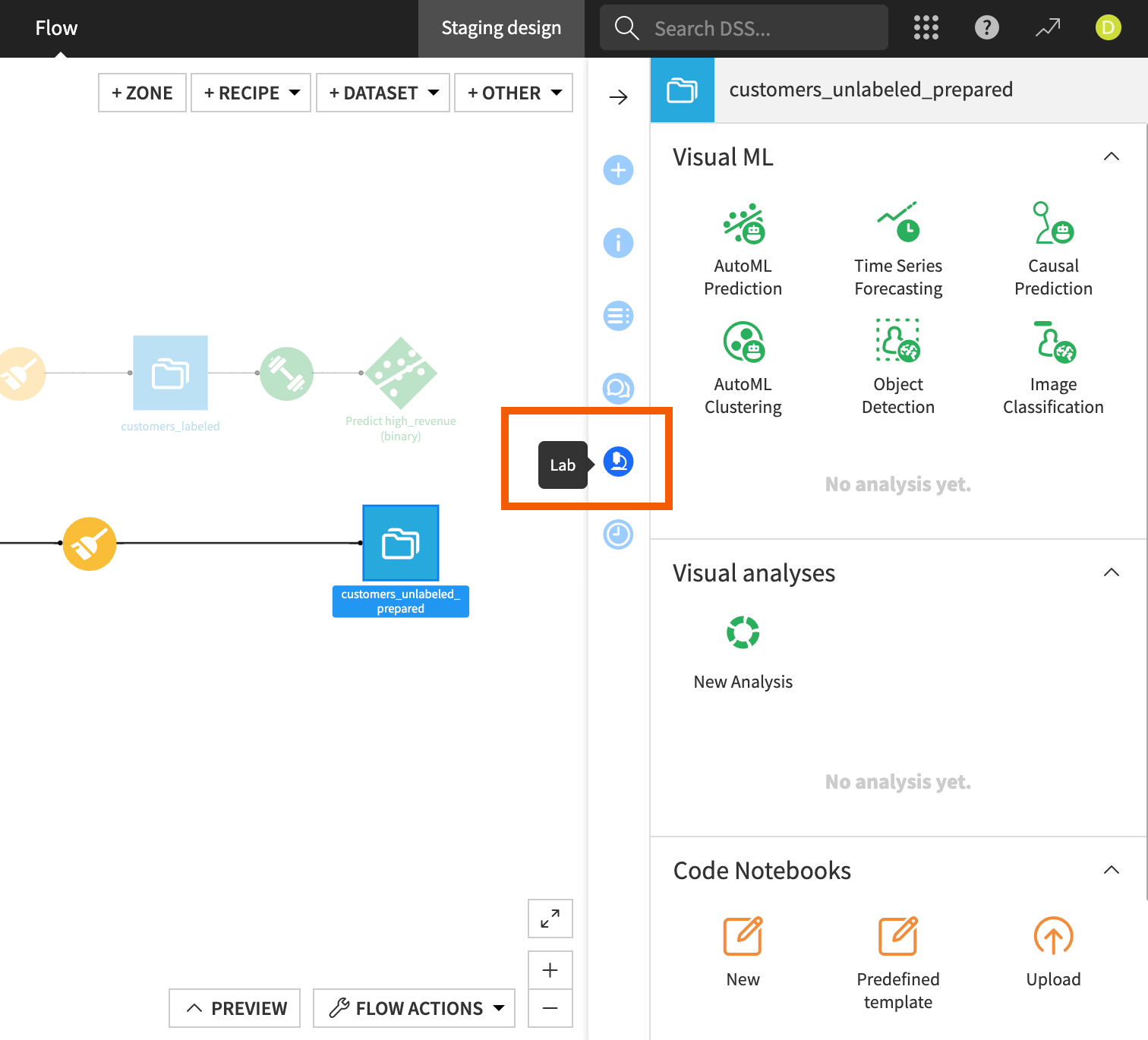Open the activity trend arrow icon

pos(1048,28)
